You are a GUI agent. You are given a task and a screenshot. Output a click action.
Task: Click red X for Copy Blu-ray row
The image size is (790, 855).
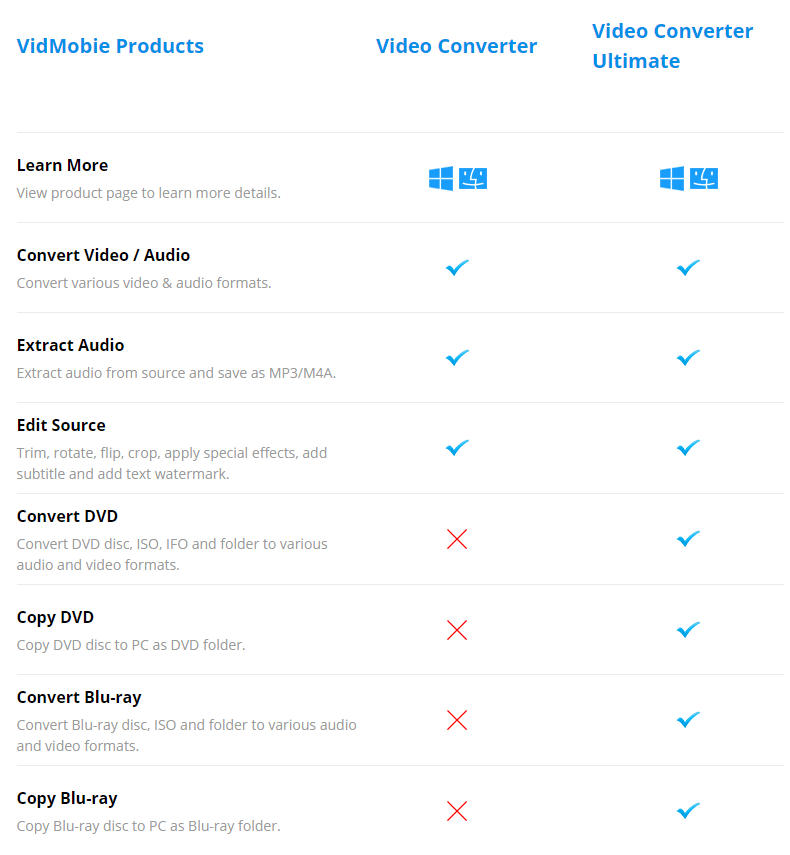(457, 811)
